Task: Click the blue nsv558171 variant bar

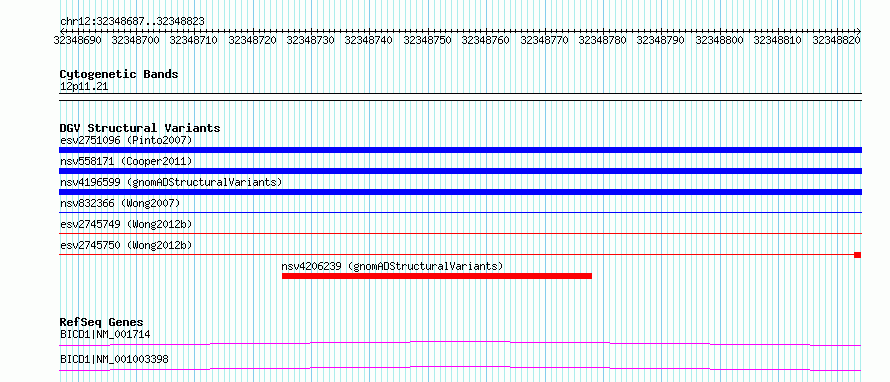Action: 460,171
